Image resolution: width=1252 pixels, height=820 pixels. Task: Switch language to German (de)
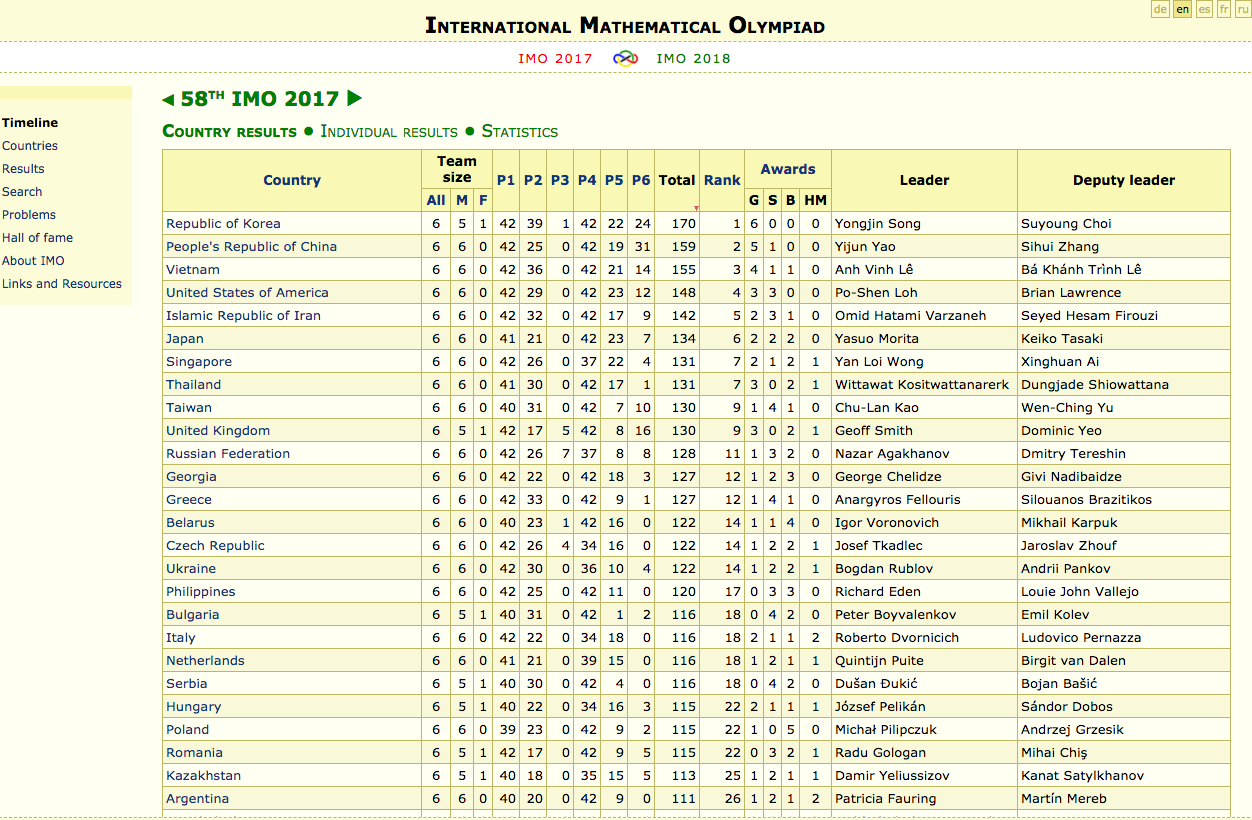click(x=1160, y=9)
